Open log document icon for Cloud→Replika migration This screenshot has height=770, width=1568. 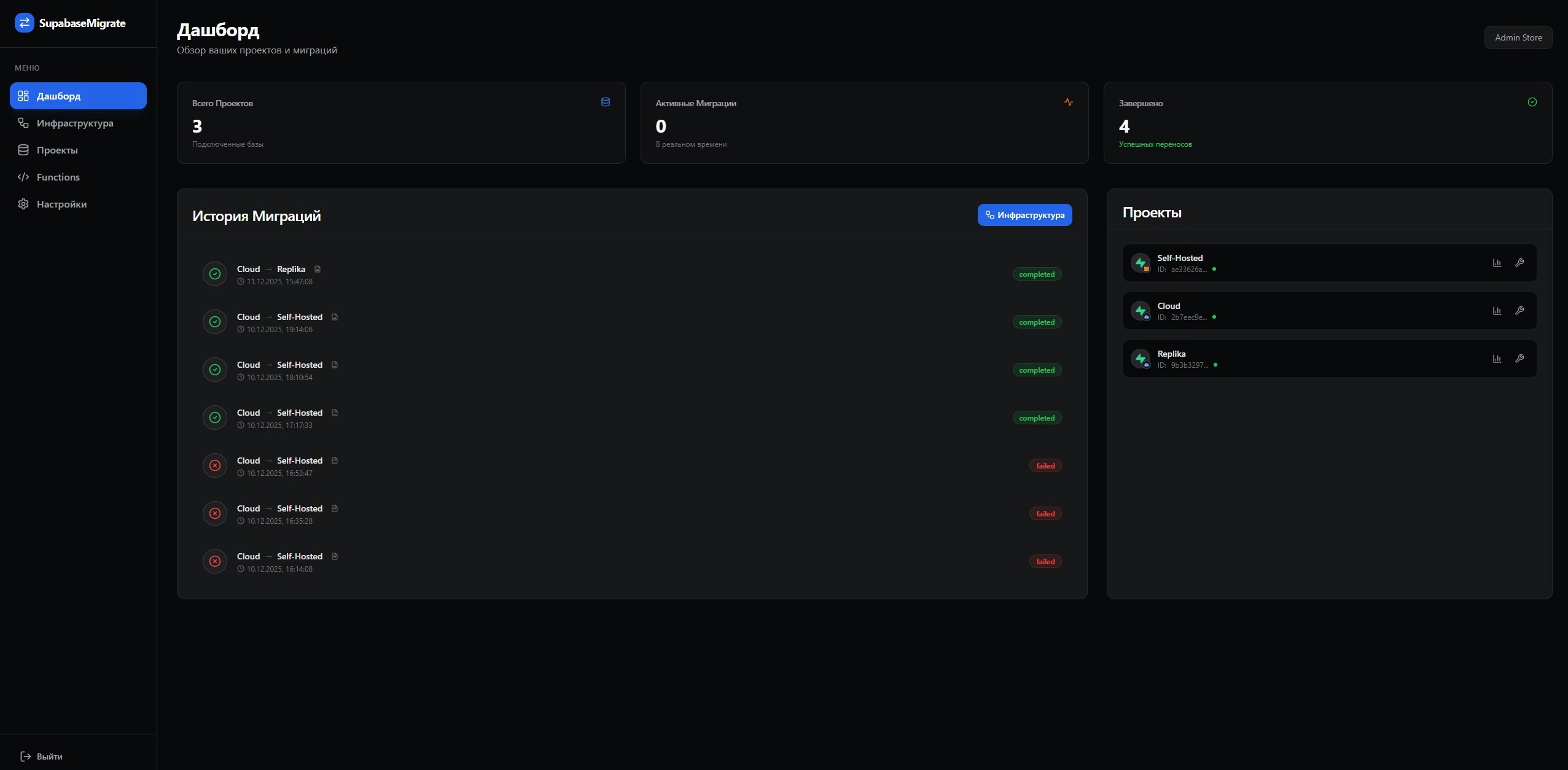318,269
